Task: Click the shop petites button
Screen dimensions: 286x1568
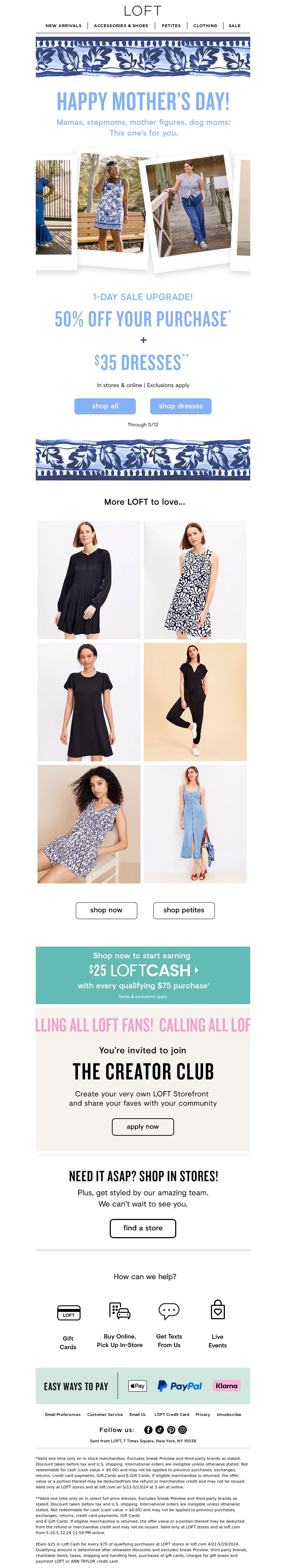Action: (x=184, y=910)
